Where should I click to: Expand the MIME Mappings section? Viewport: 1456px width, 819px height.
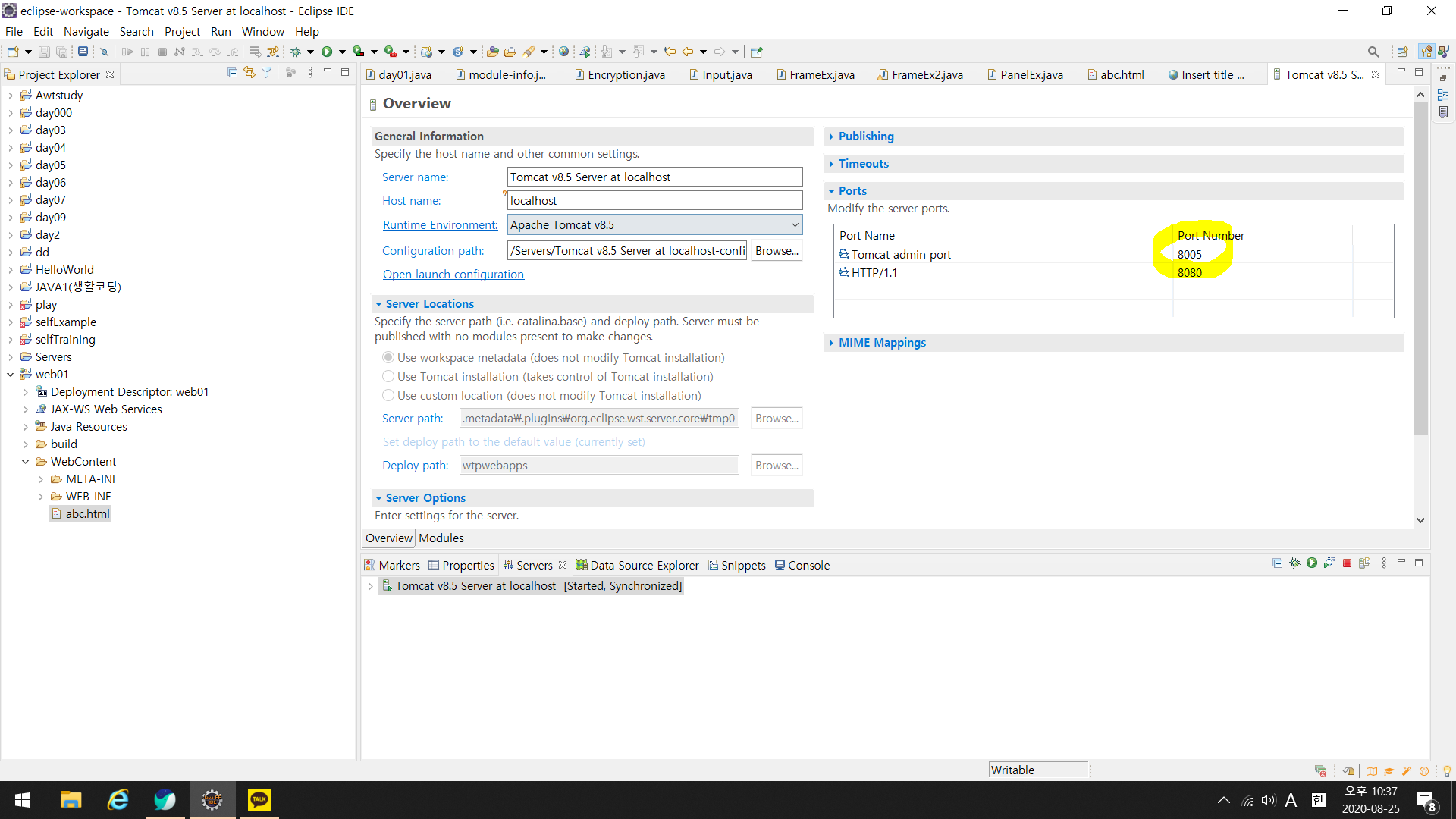click(881, 343)
